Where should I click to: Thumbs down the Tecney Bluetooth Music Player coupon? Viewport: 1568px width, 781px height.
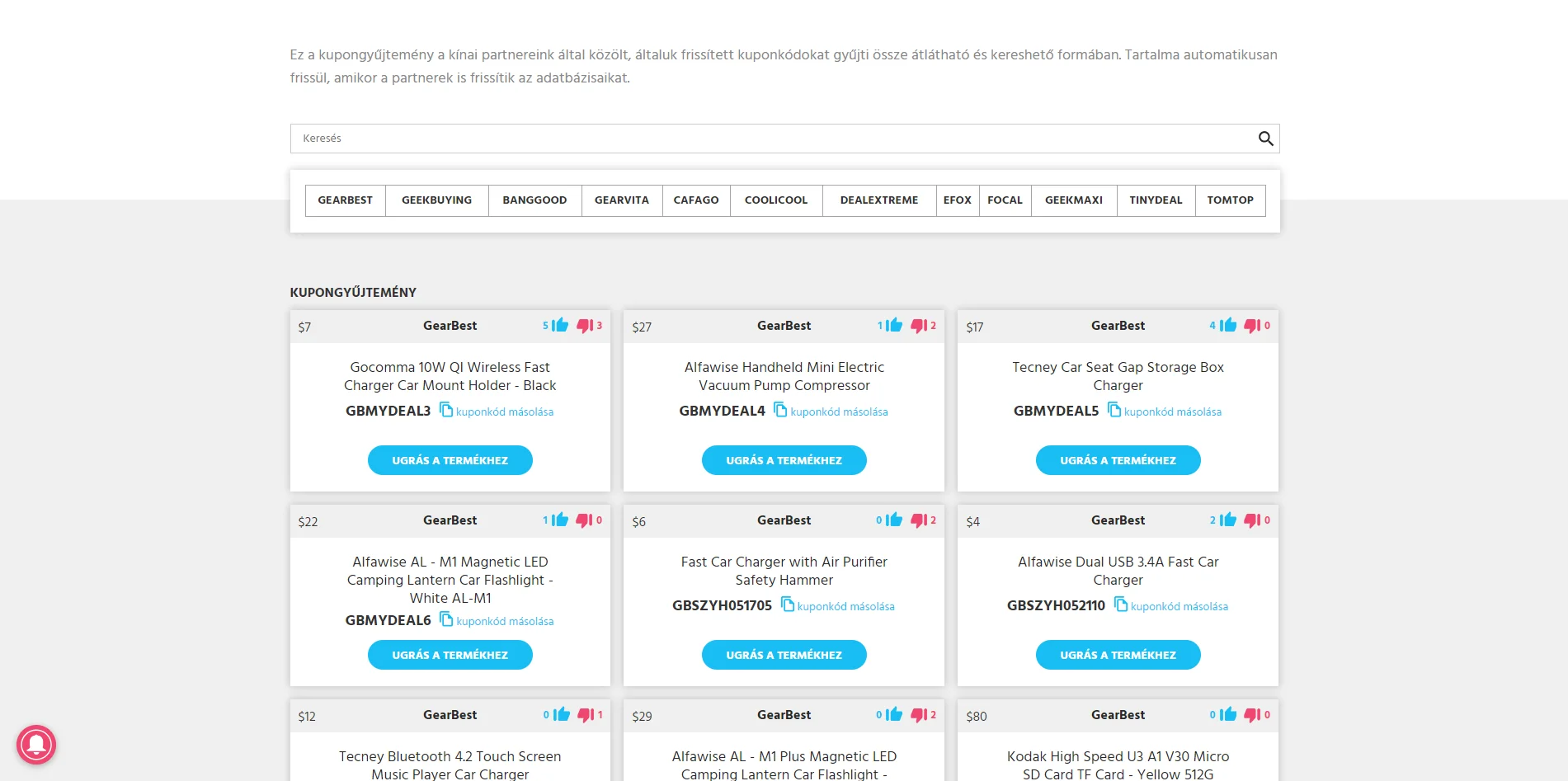[585, 715]
